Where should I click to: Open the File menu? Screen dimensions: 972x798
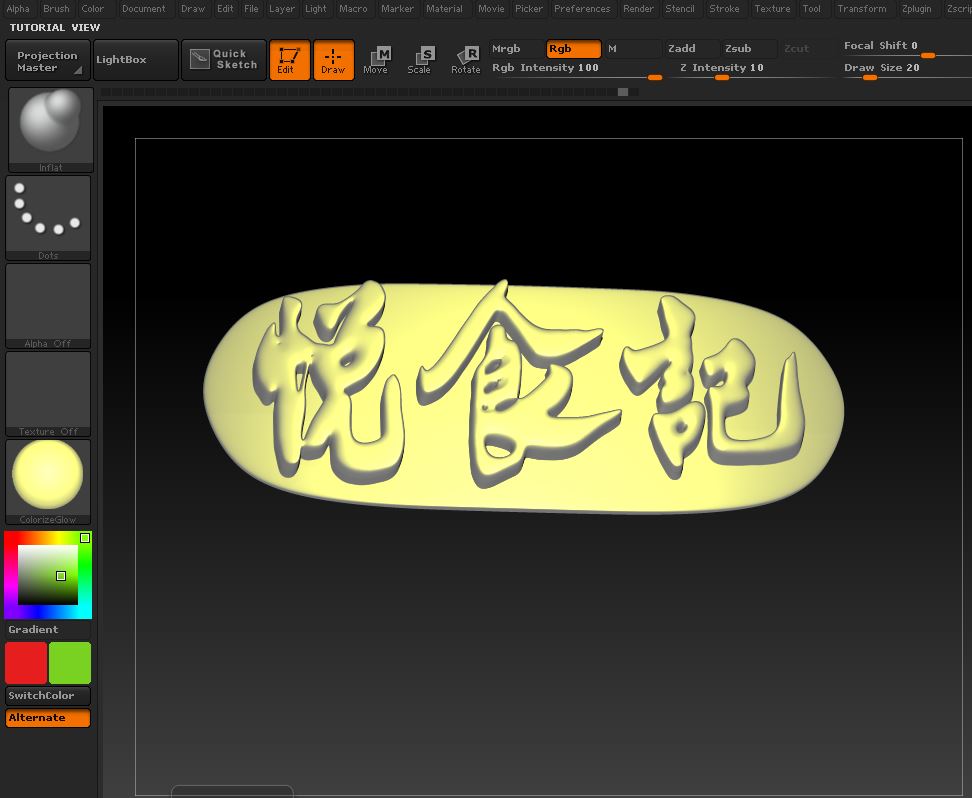point(251,9)
